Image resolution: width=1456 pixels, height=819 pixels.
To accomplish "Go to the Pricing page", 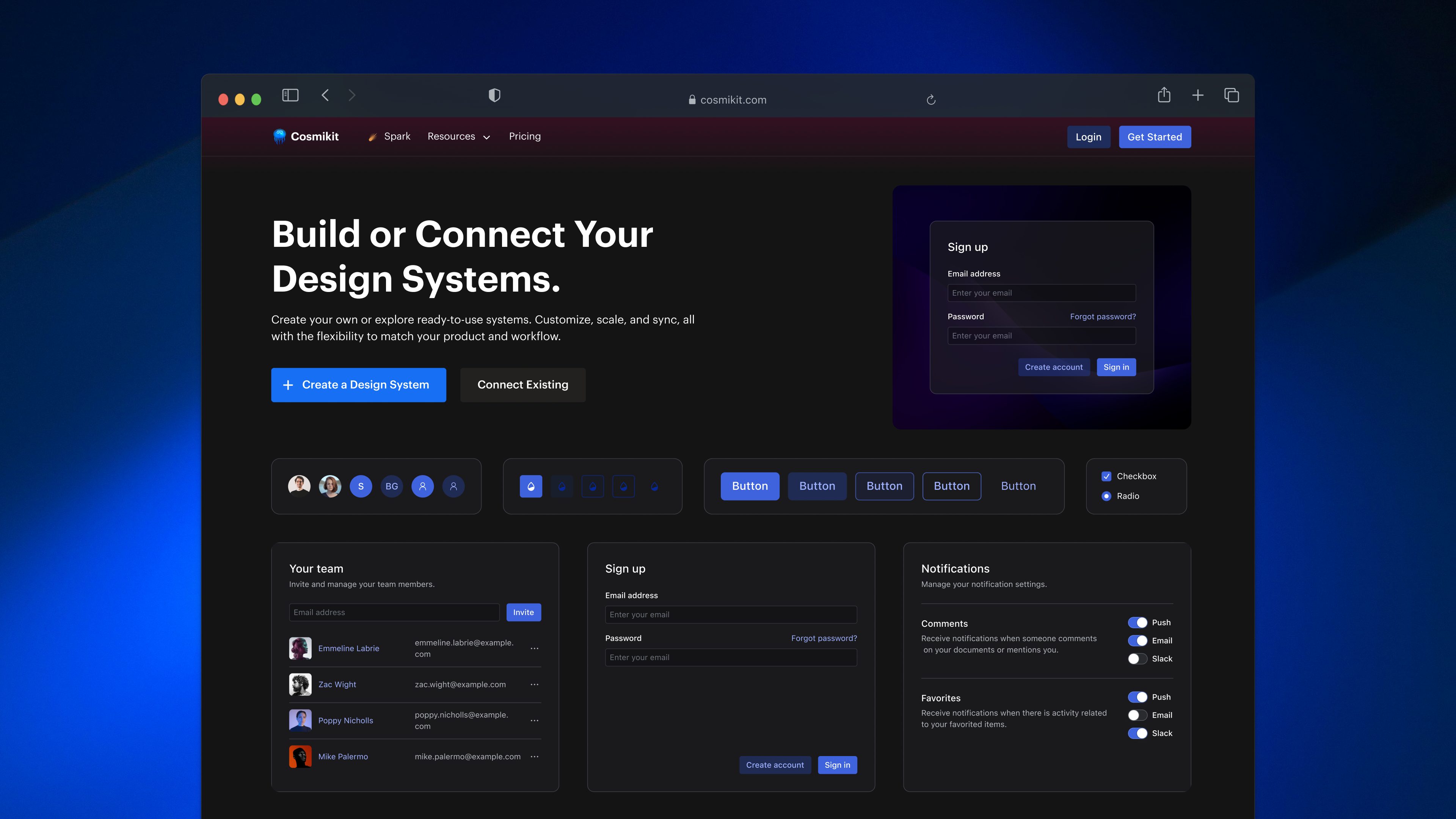I will pos(524,136).
